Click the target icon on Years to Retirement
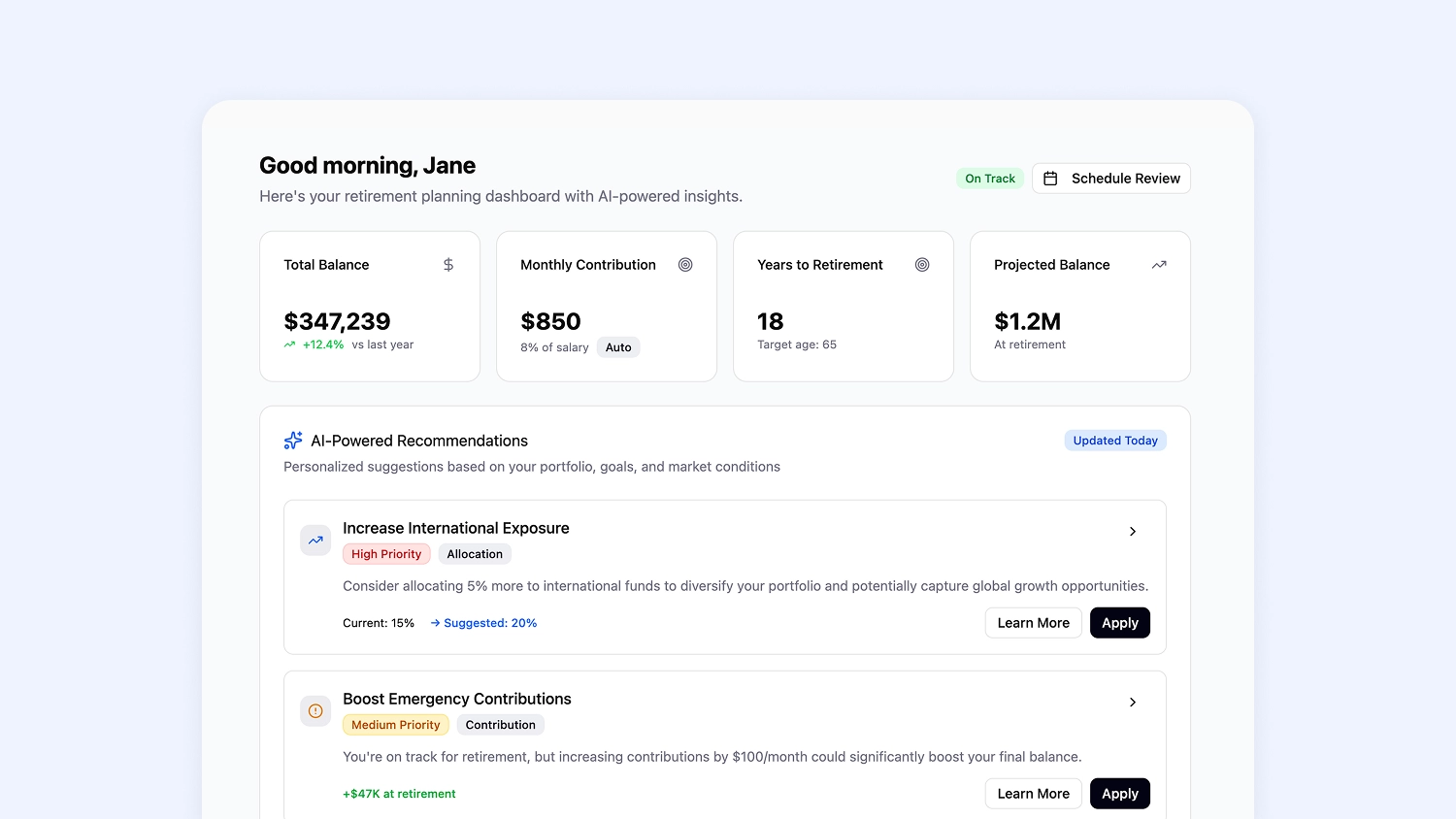The width and height of the screenshot is (1456, 819). [x=922, y=265]
